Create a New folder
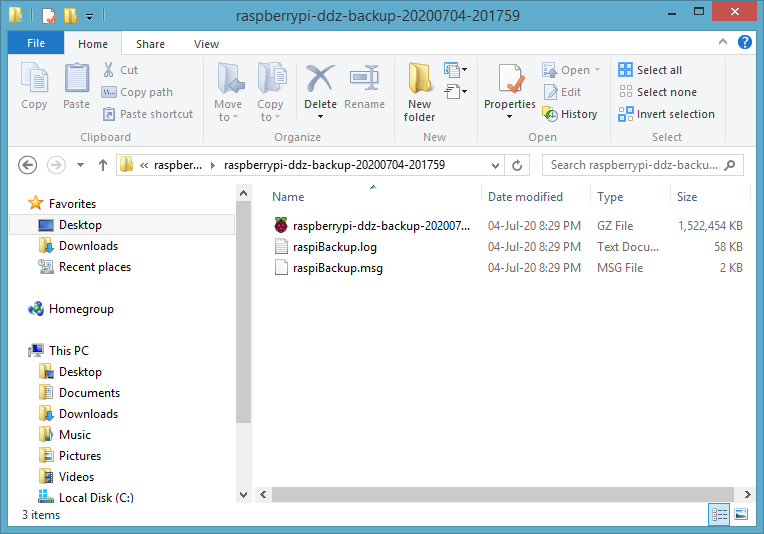Image resolution: width=764 pixels, height=534 pixels. click(x=420, y=92)
